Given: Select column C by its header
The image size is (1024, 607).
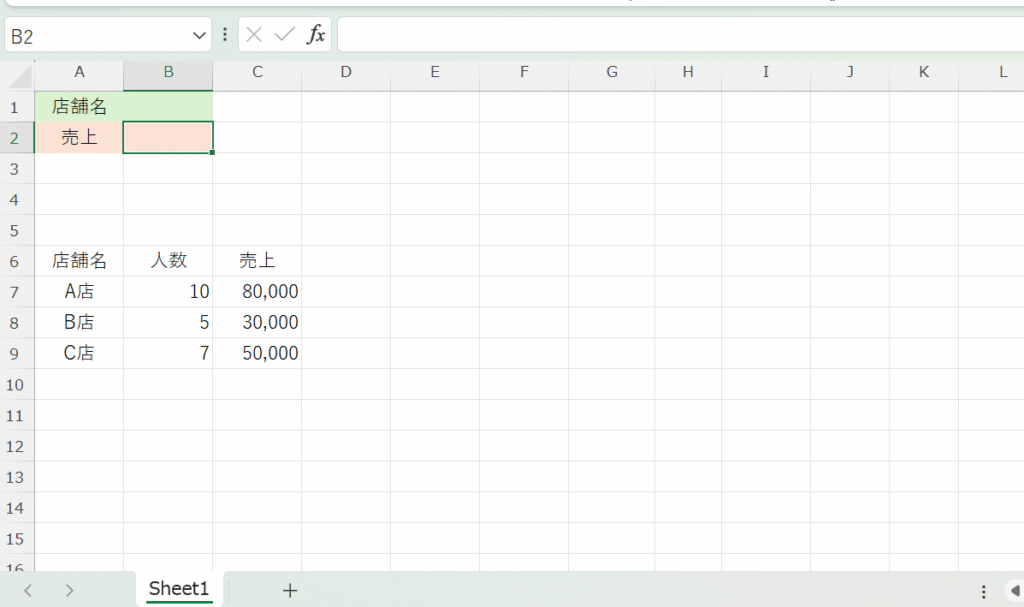Looking at the screenshot, I should (257, 72).
